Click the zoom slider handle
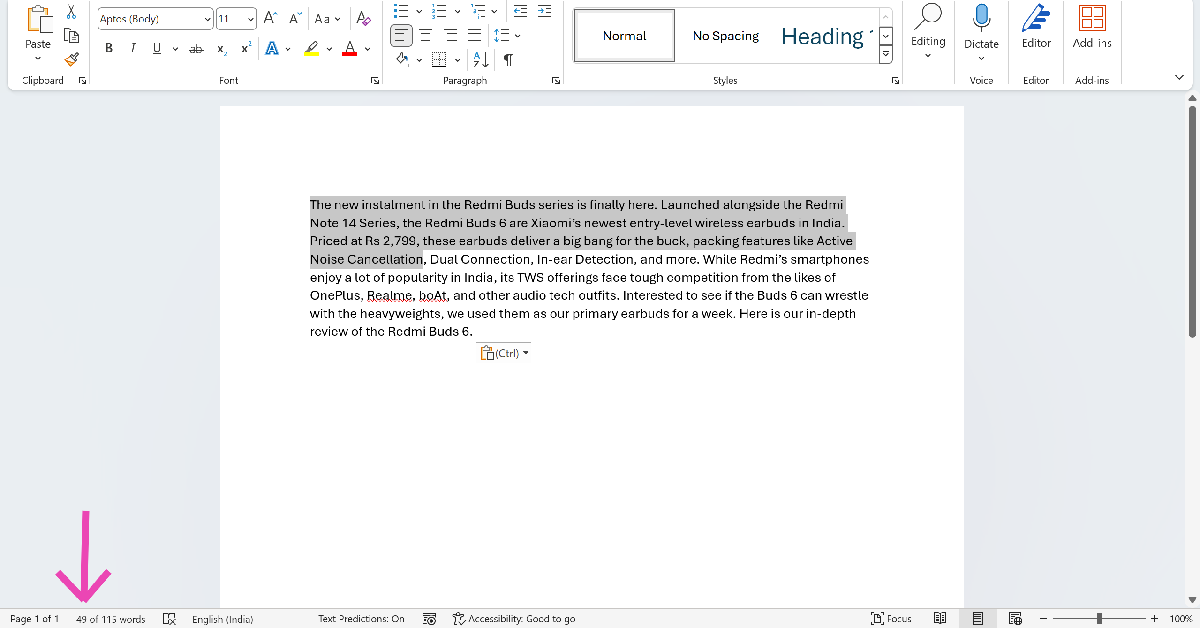The height and width of the screenshot is (628, 1200). point(1099,619)
